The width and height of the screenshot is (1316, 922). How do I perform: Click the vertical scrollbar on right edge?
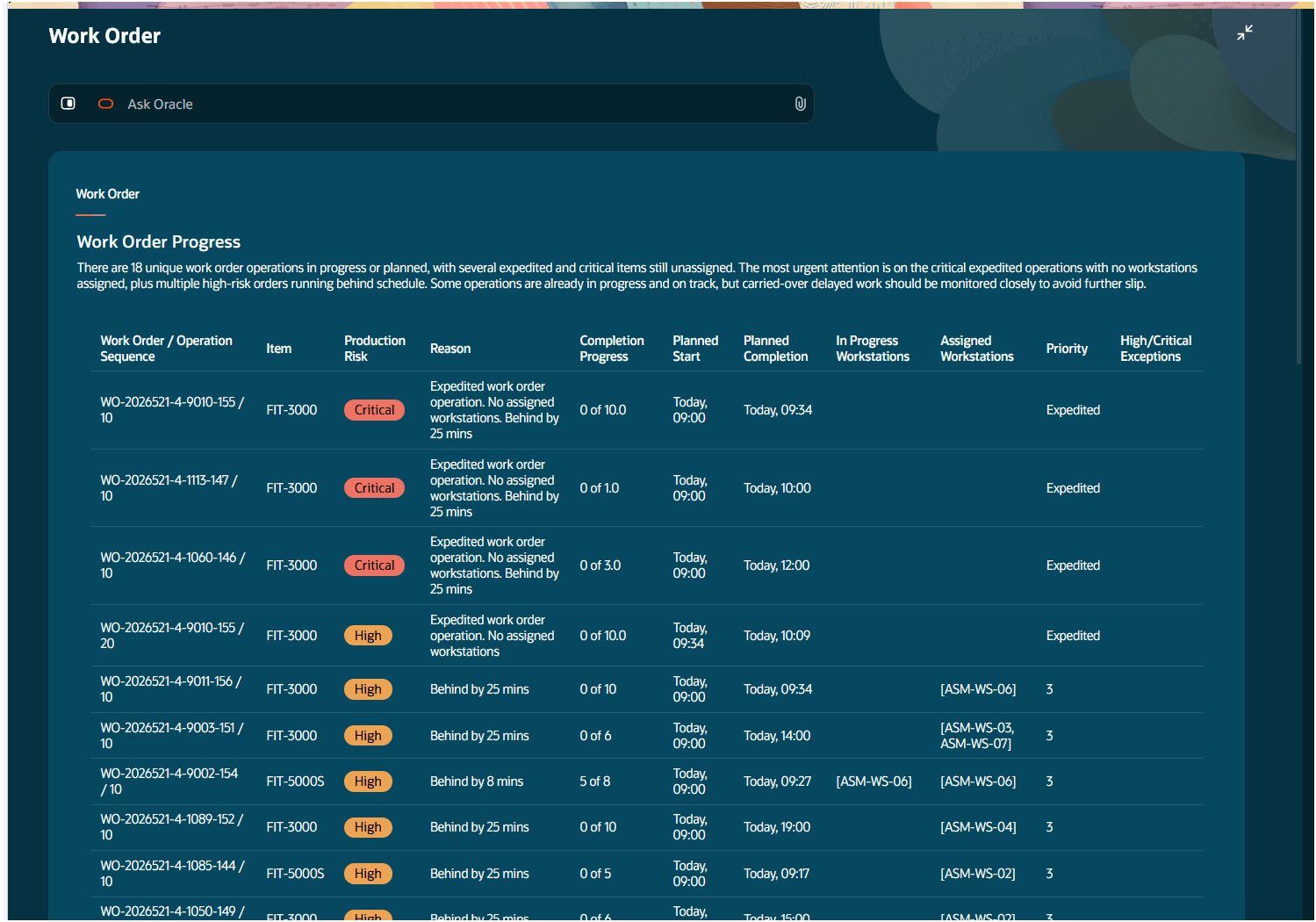click(1299, 184)
